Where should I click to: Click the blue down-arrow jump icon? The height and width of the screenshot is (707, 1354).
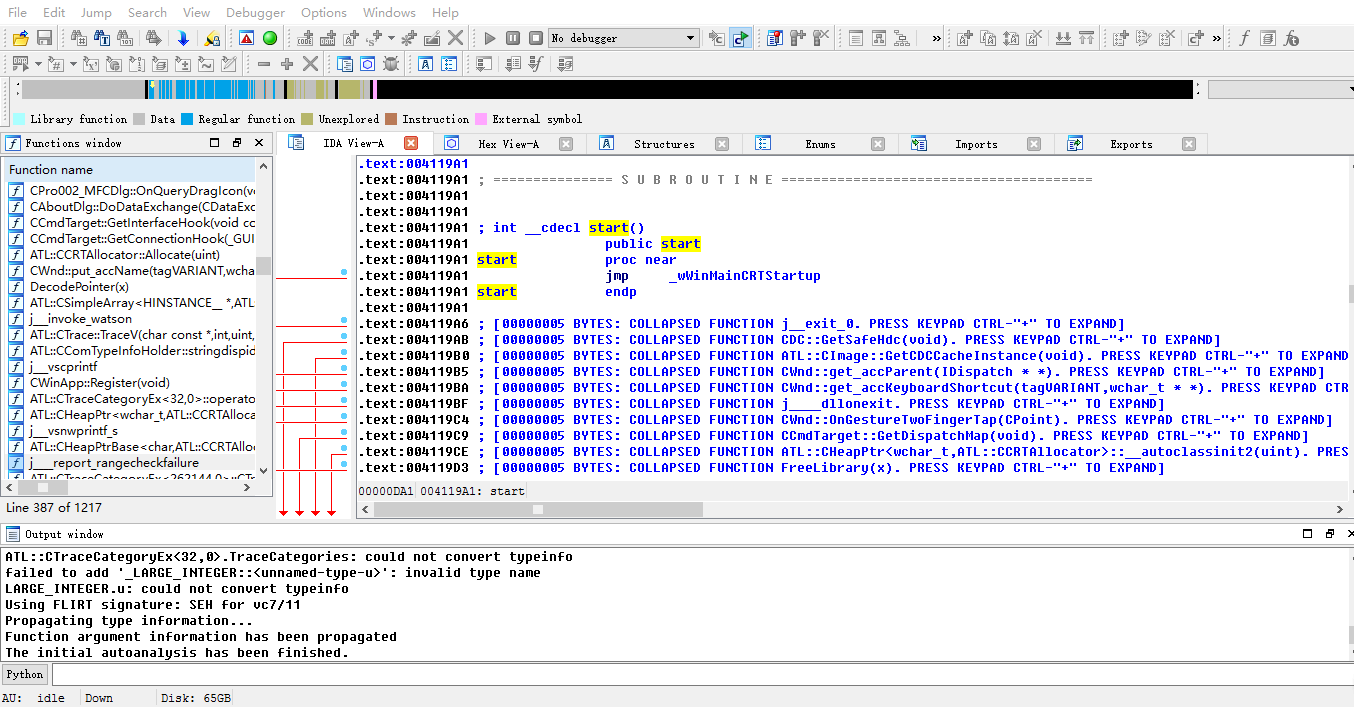coord(183,38)
